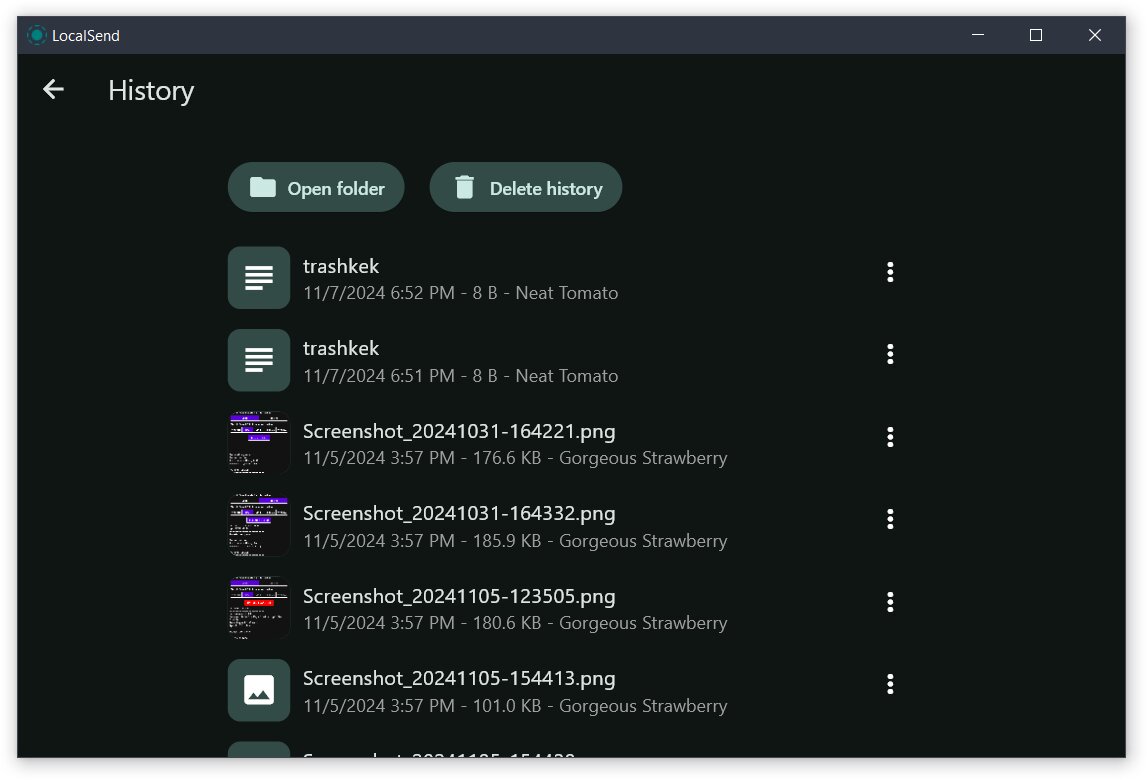Click details line showing 180.6 KB Gorgeous Strawberry
This screenshot has height=780, width=1147.
click(x=515, y=623)
